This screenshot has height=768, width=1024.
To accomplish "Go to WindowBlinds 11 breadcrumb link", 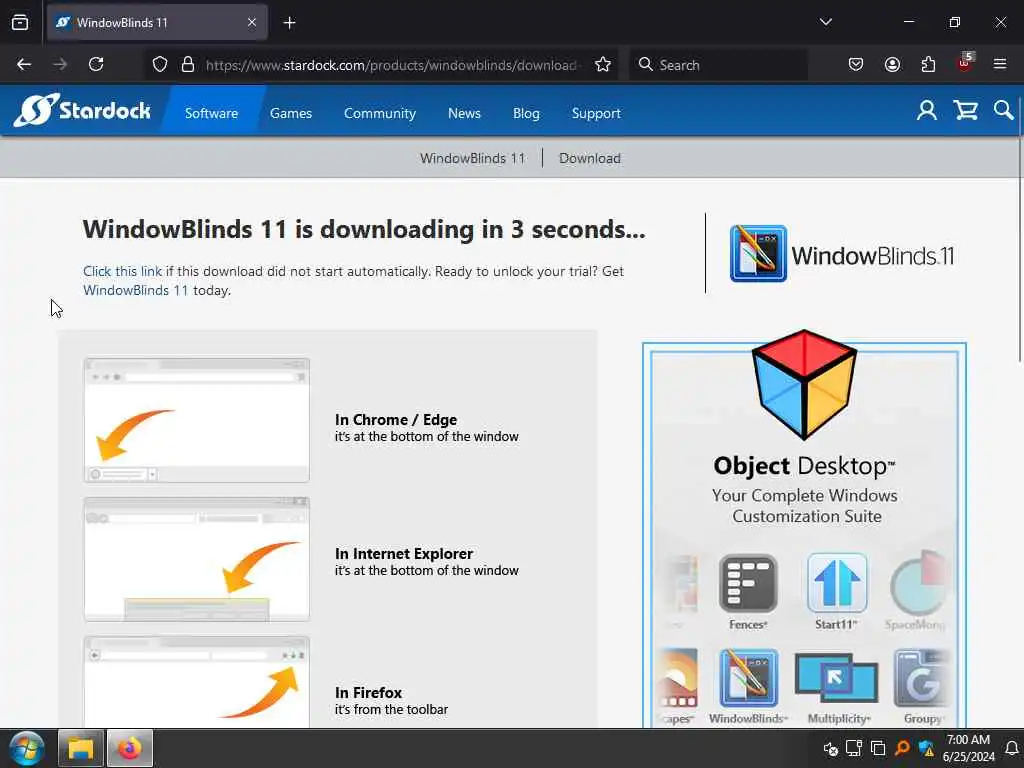I will tap(472, 158).
